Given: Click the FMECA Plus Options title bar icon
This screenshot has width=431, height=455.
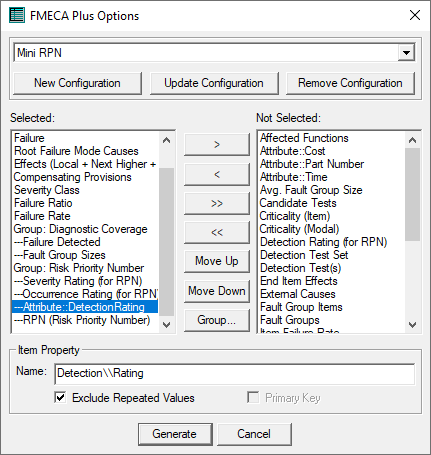Looking at the screenshot, I should pos(17,15).
